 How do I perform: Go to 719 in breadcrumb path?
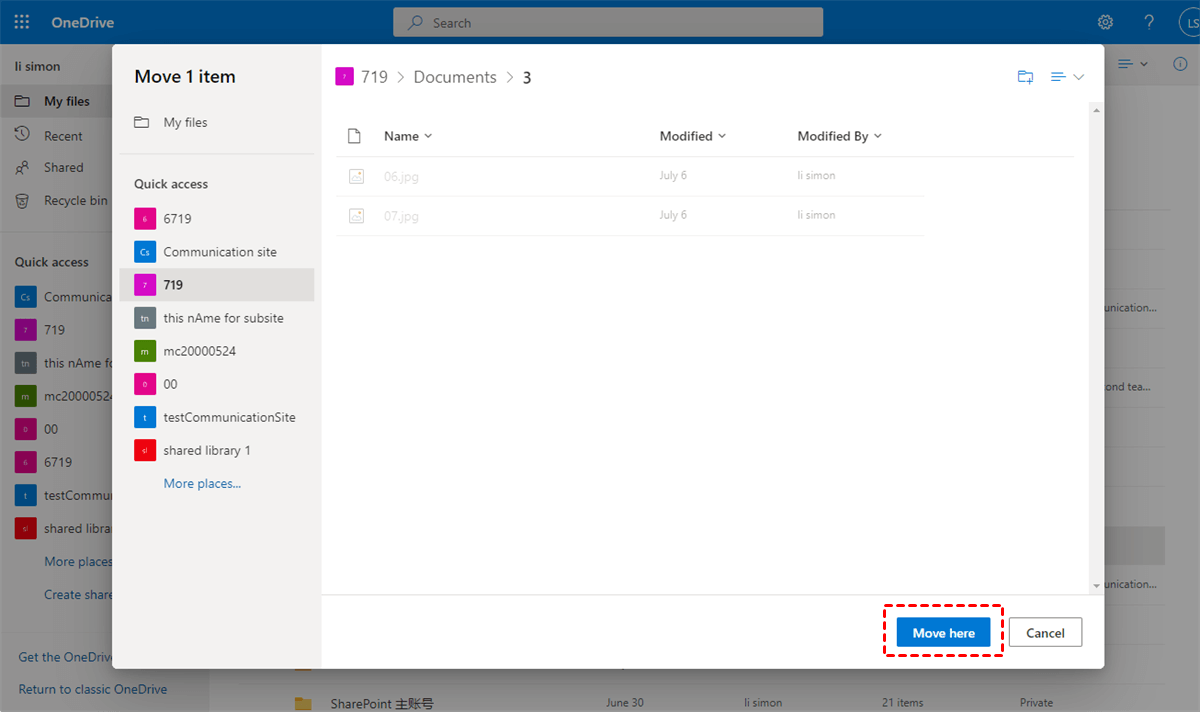click(373, 77)
